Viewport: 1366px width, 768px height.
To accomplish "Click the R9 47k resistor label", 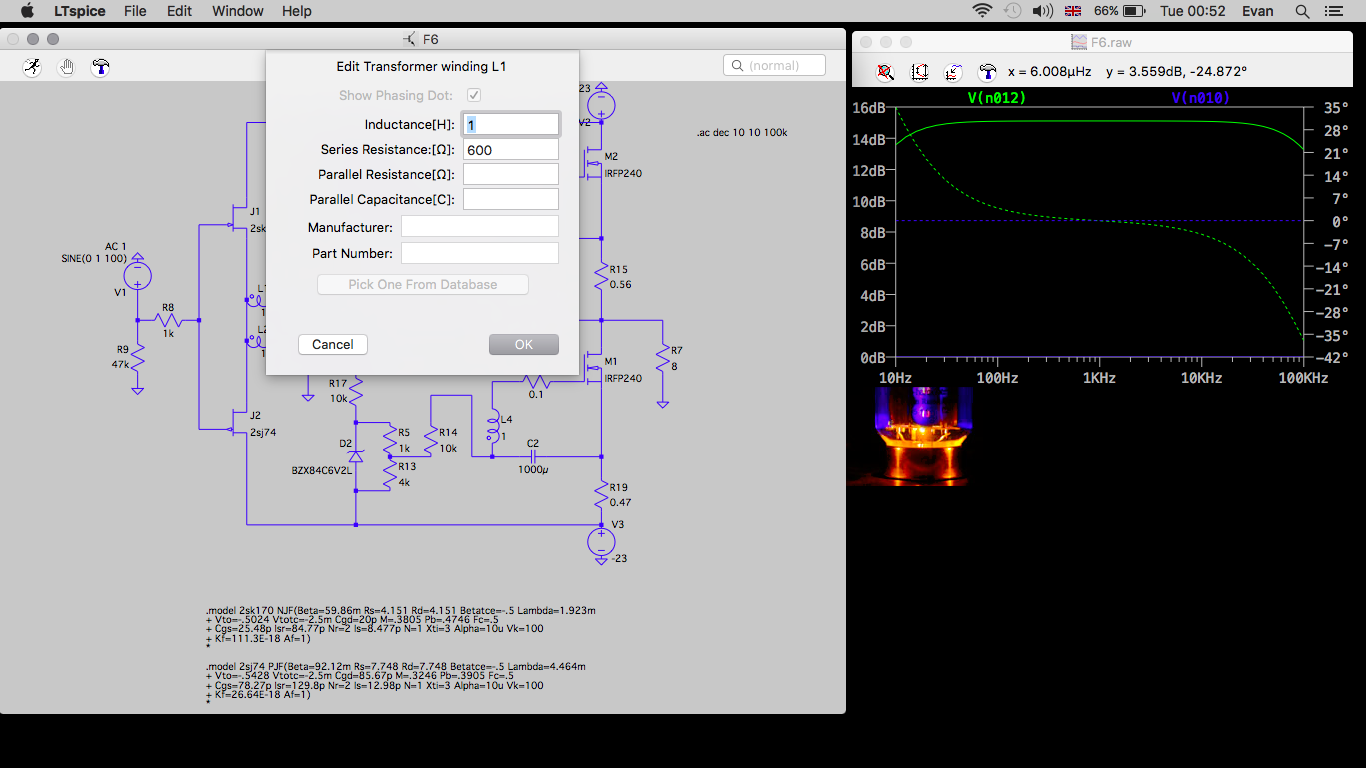I will click(123, 357).
